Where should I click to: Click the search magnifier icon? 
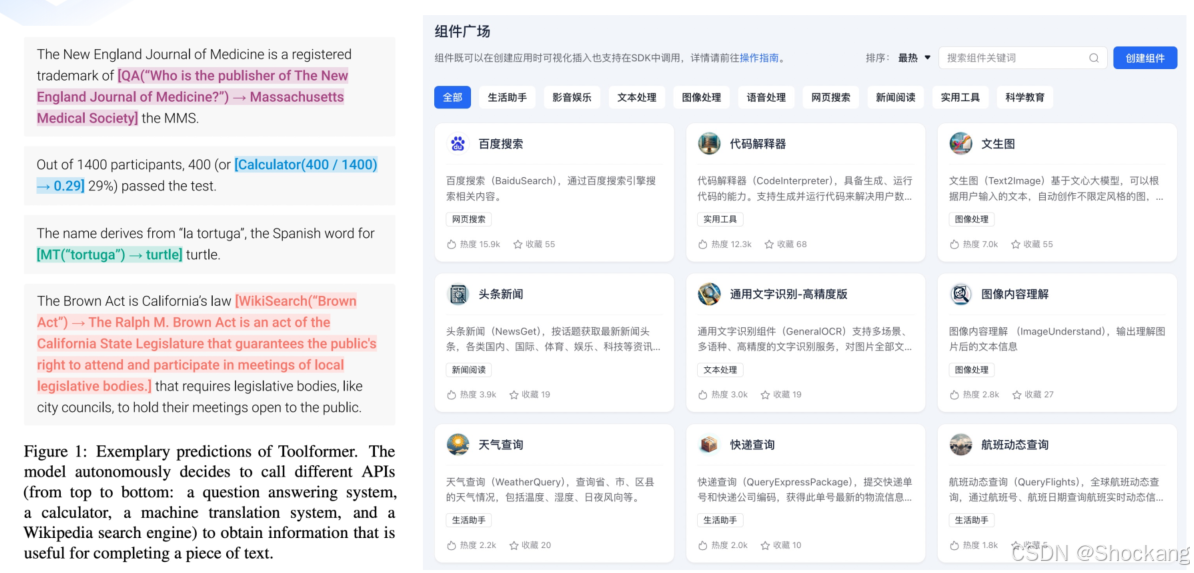click(1093, 58)
